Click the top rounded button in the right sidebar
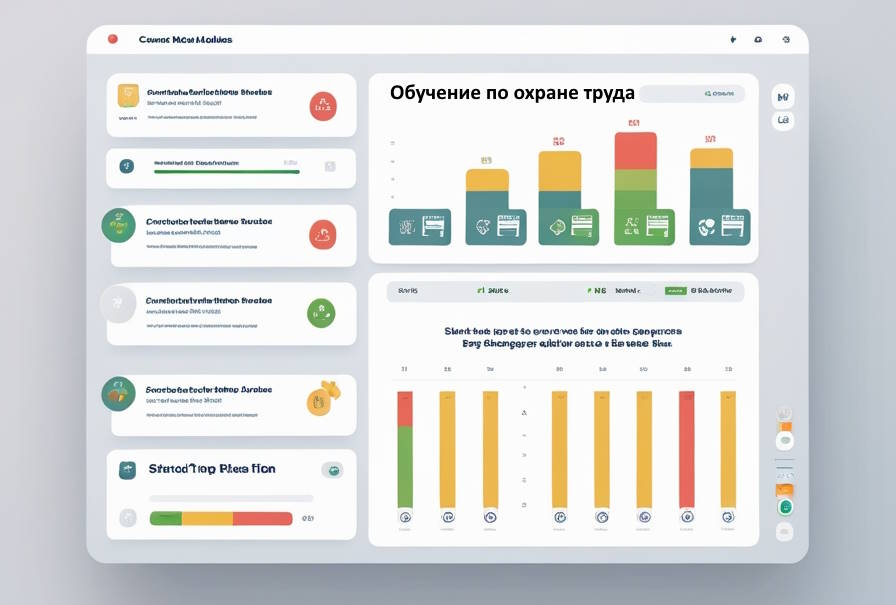The width and height of the screenshot is (896, 605). coord(783,97)
